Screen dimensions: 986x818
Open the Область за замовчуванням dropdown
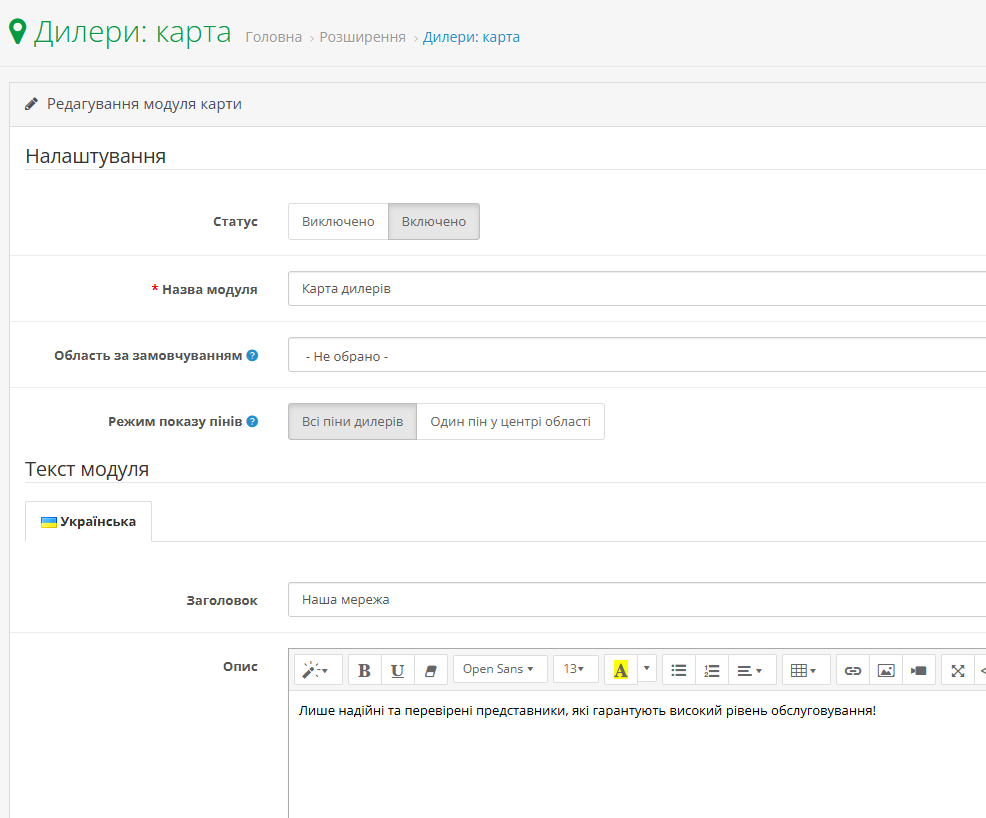637,355
